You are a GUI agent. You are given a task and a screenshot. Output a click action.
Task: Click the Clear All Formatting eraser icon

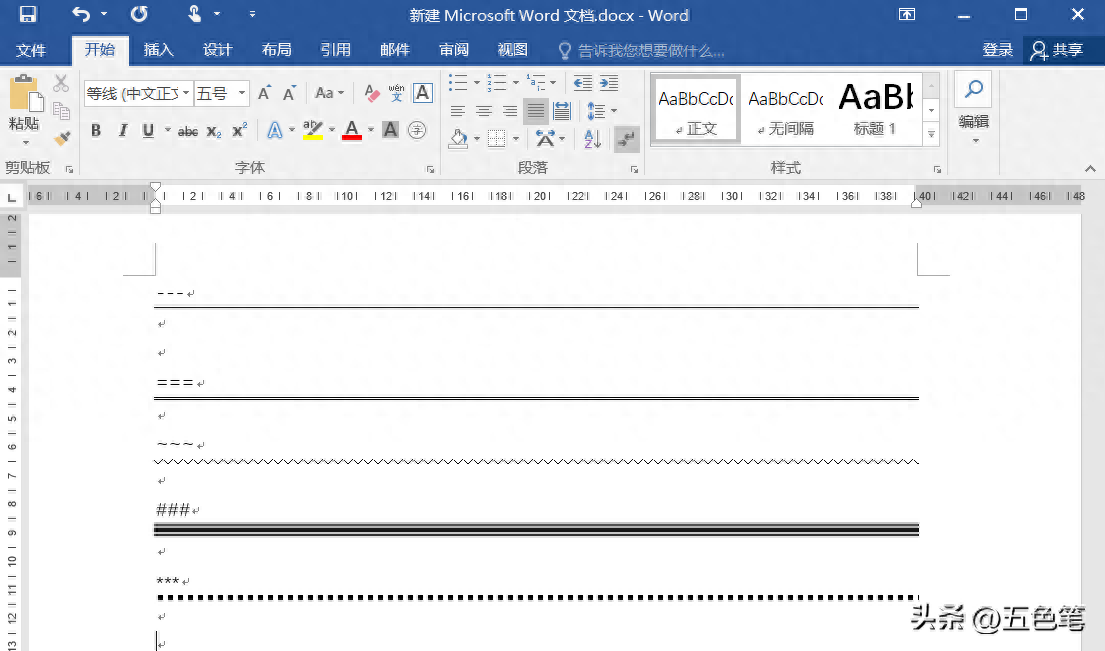pos(371,94)
